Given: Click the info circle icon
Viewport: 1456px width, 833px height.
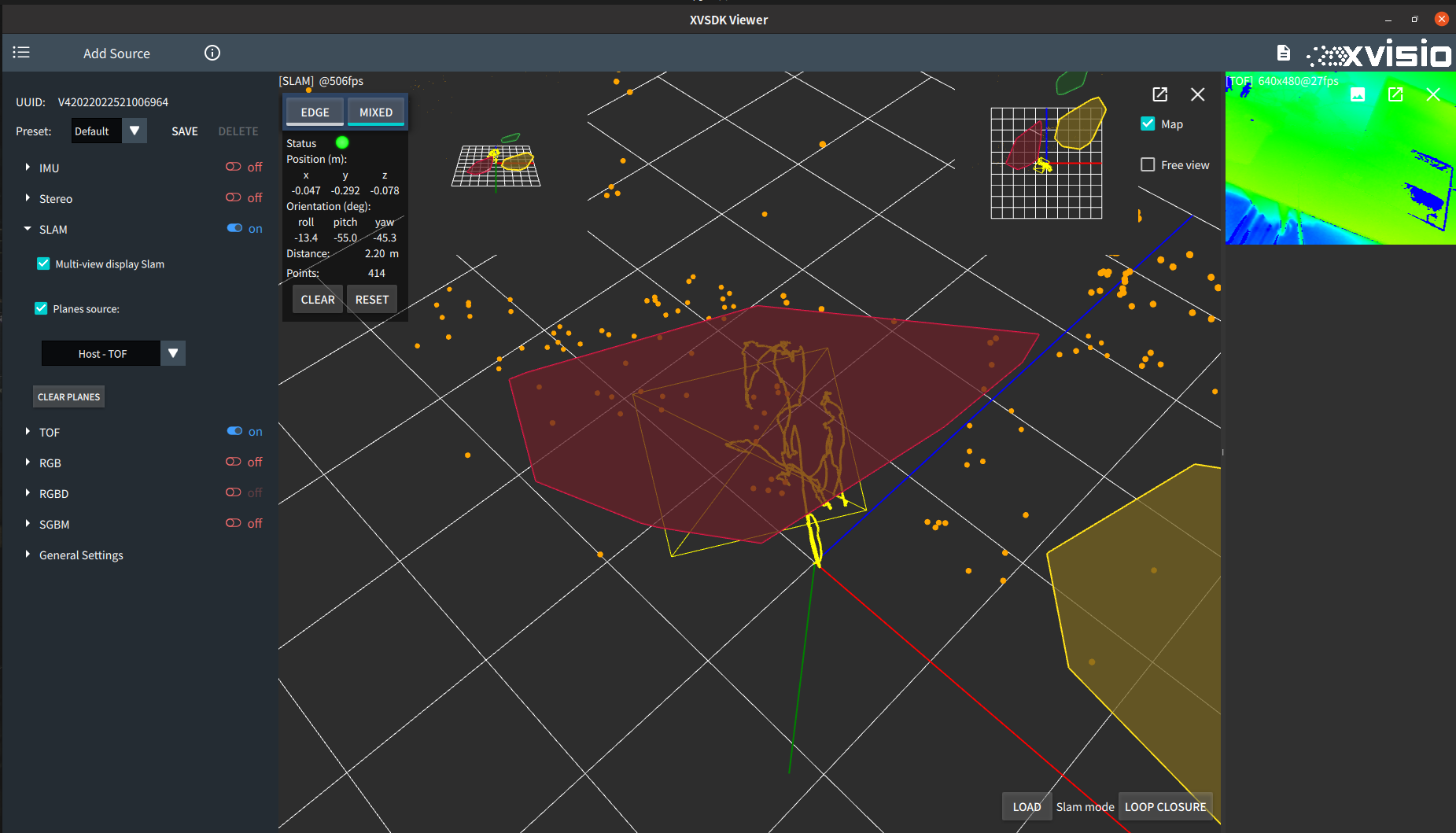Looking at the screenshot, I should click(x=212, y=53).
